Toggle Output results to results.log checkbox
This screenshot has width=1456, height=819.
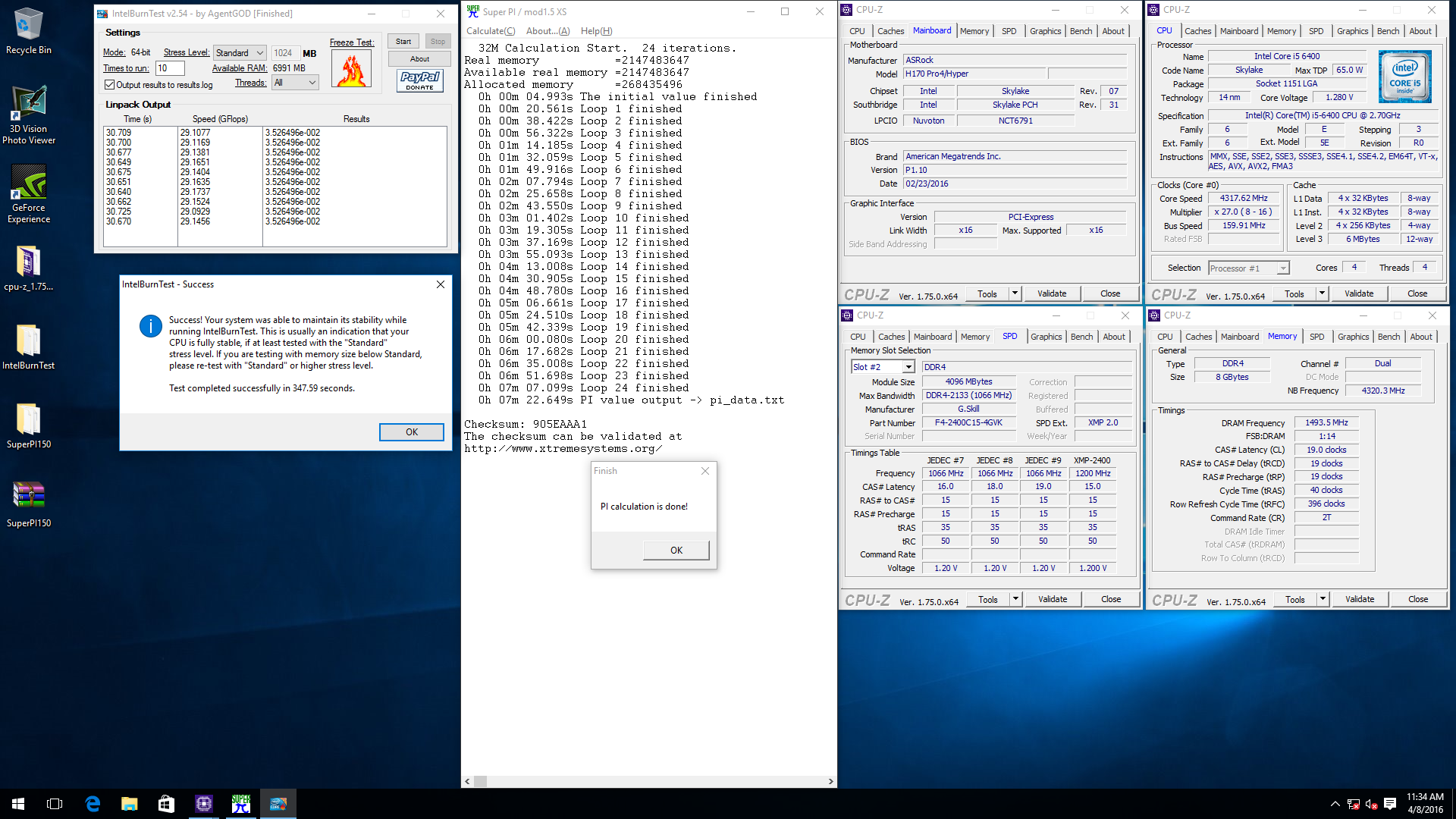(109, 84)
